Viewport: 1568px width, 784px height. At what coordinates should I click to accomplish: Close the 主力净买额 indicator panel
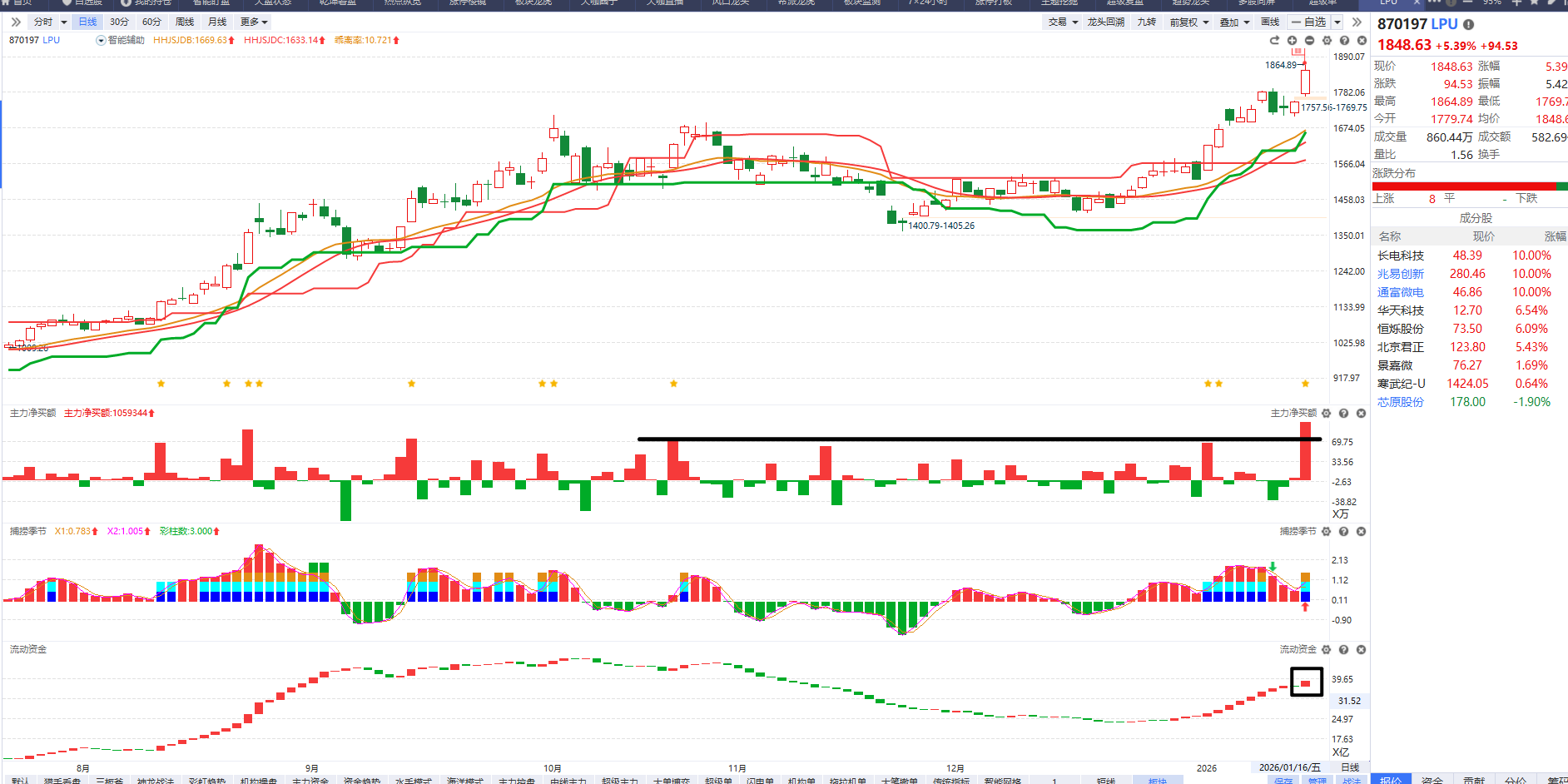click(x=1361, y=413)
